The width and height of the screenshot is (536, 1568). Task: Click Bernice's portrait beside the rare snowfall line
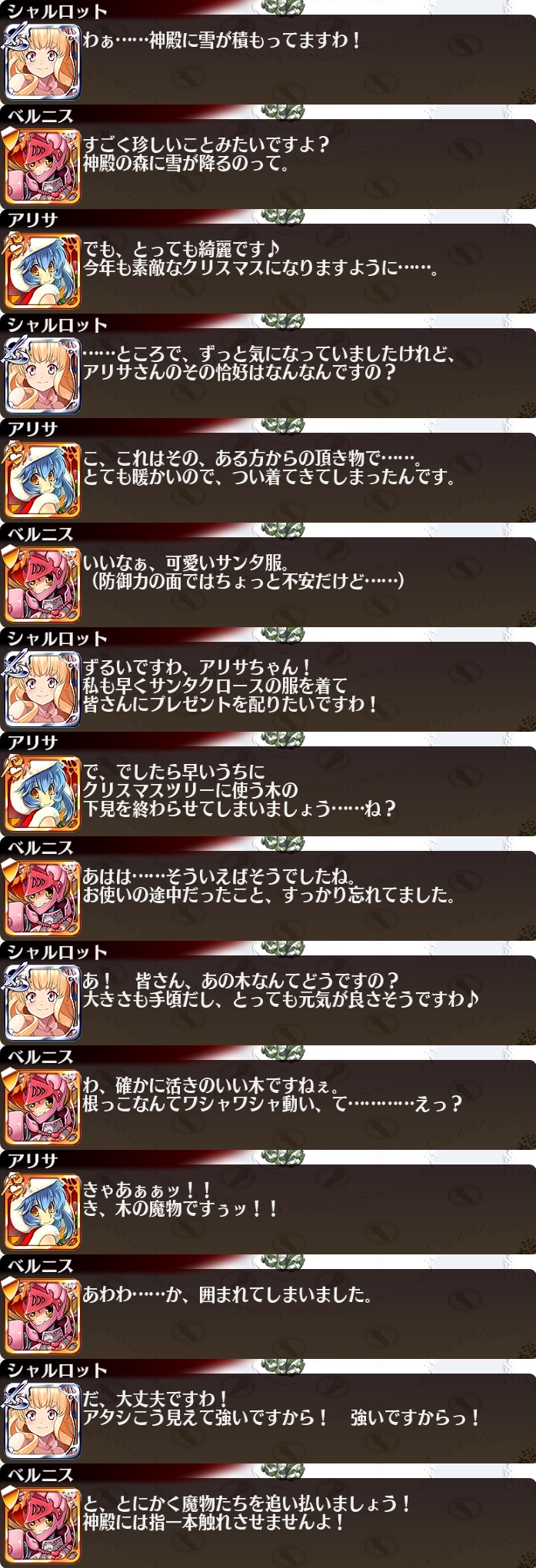click(42, 166)
